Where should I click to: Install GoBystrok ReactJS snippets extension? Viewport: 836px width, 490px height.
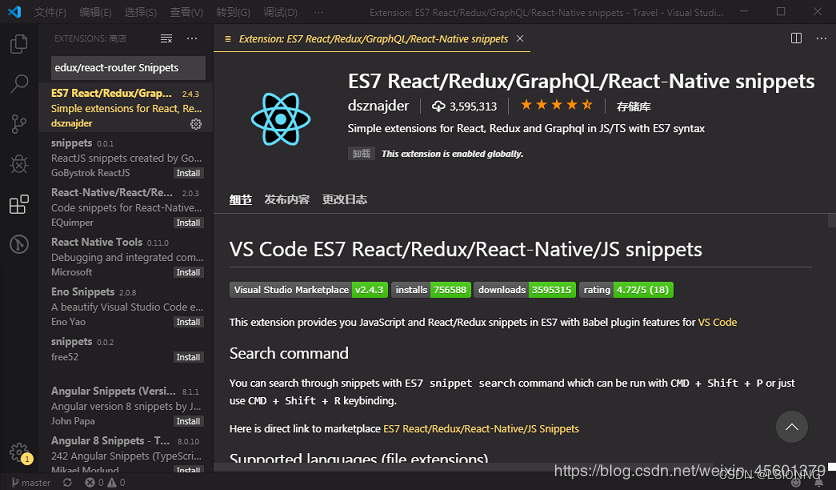[x=188, y=173]
